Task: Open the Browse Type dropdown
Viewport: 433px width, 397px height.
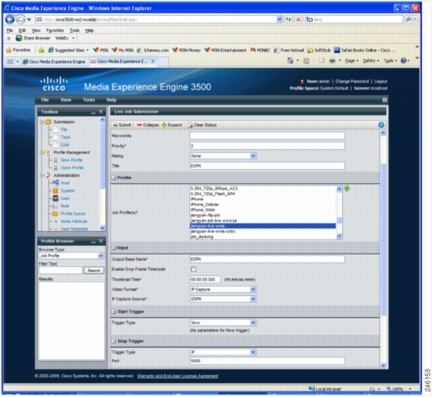Action: click(71, 256)
